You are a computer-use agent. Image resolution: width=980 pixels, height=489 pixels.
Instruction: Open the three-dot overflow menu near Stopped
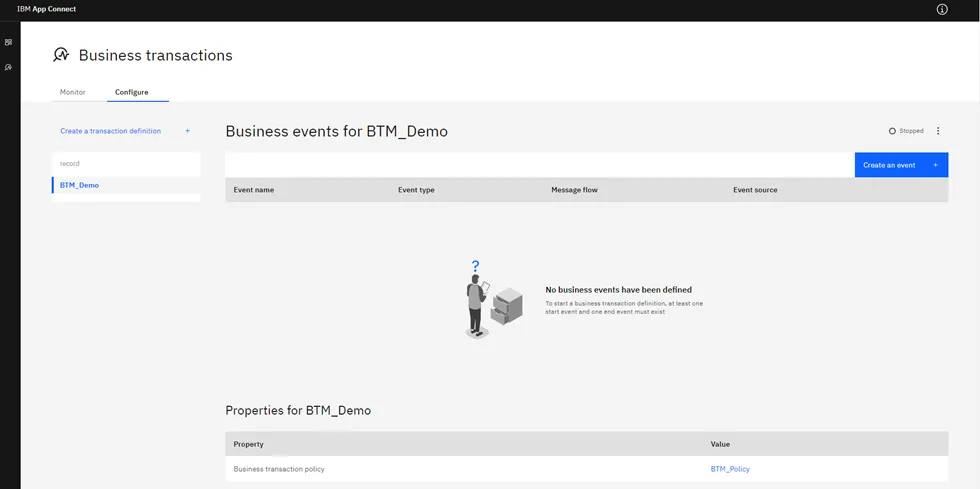pos(938,131)
